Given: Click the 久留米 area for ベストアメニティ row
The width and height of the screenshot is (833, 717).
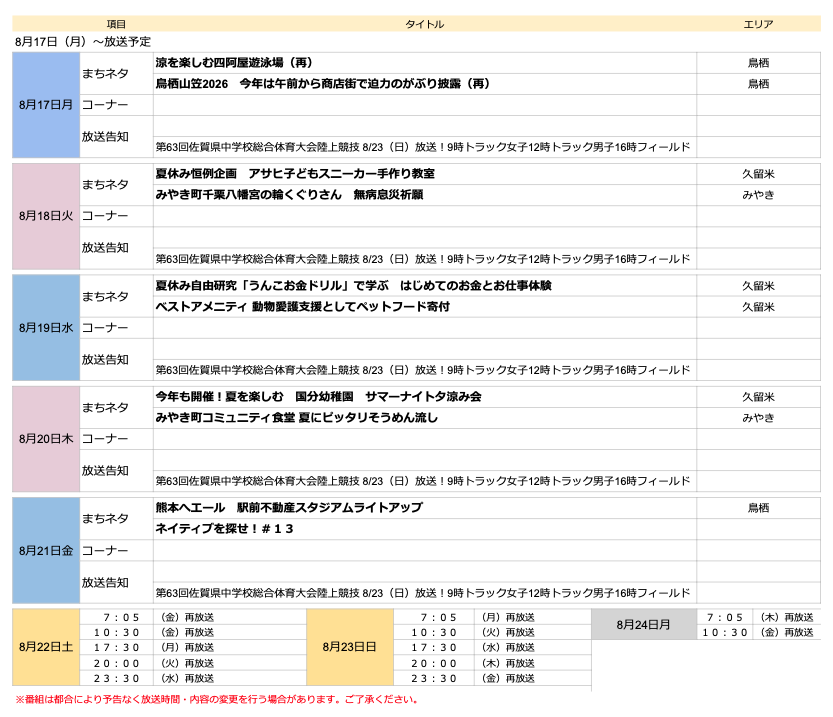Looking at the screenshot, I should tap(758, 307).
